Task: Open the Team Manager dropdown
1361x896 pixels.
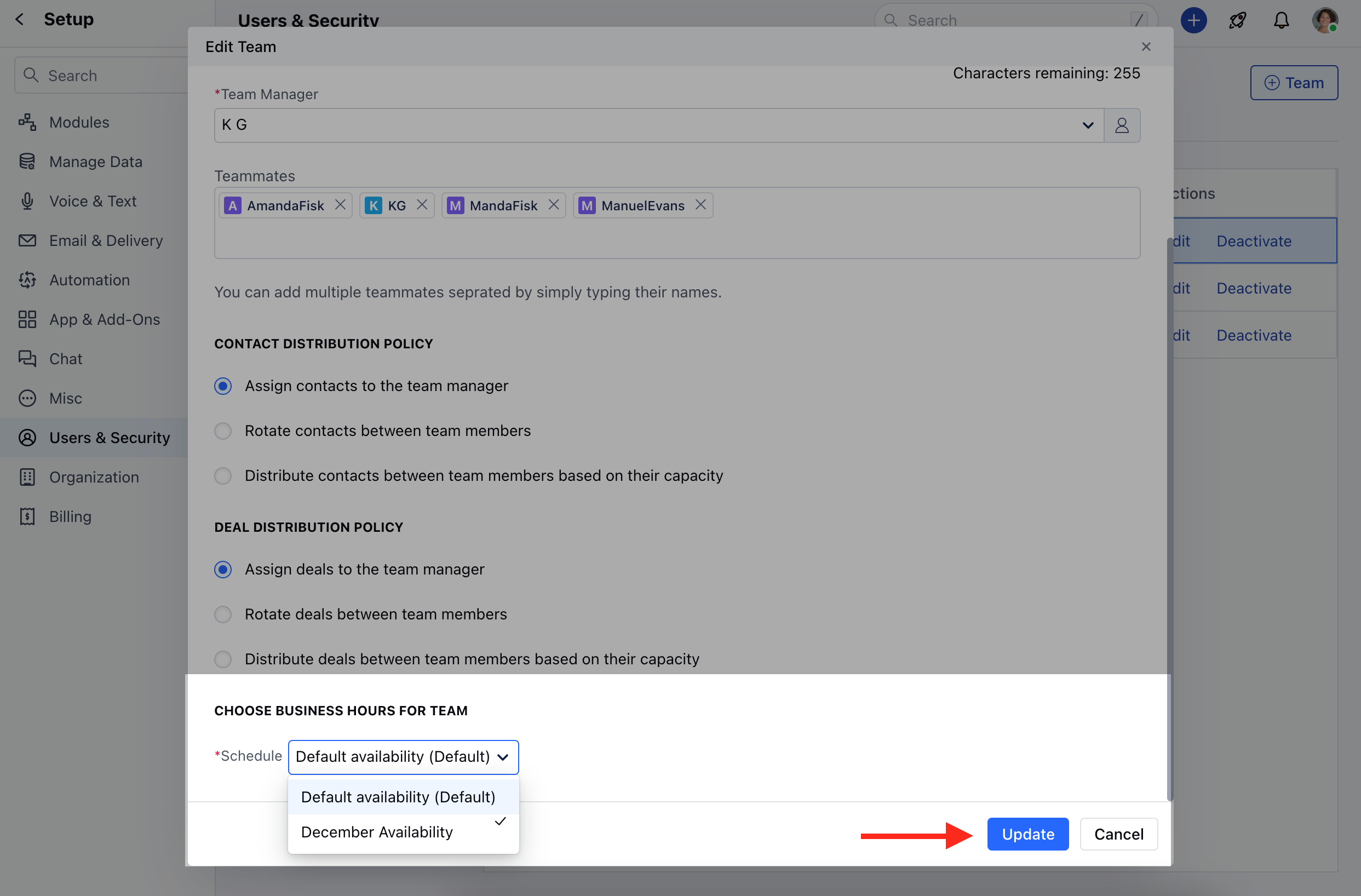Action: (1087, 125)
